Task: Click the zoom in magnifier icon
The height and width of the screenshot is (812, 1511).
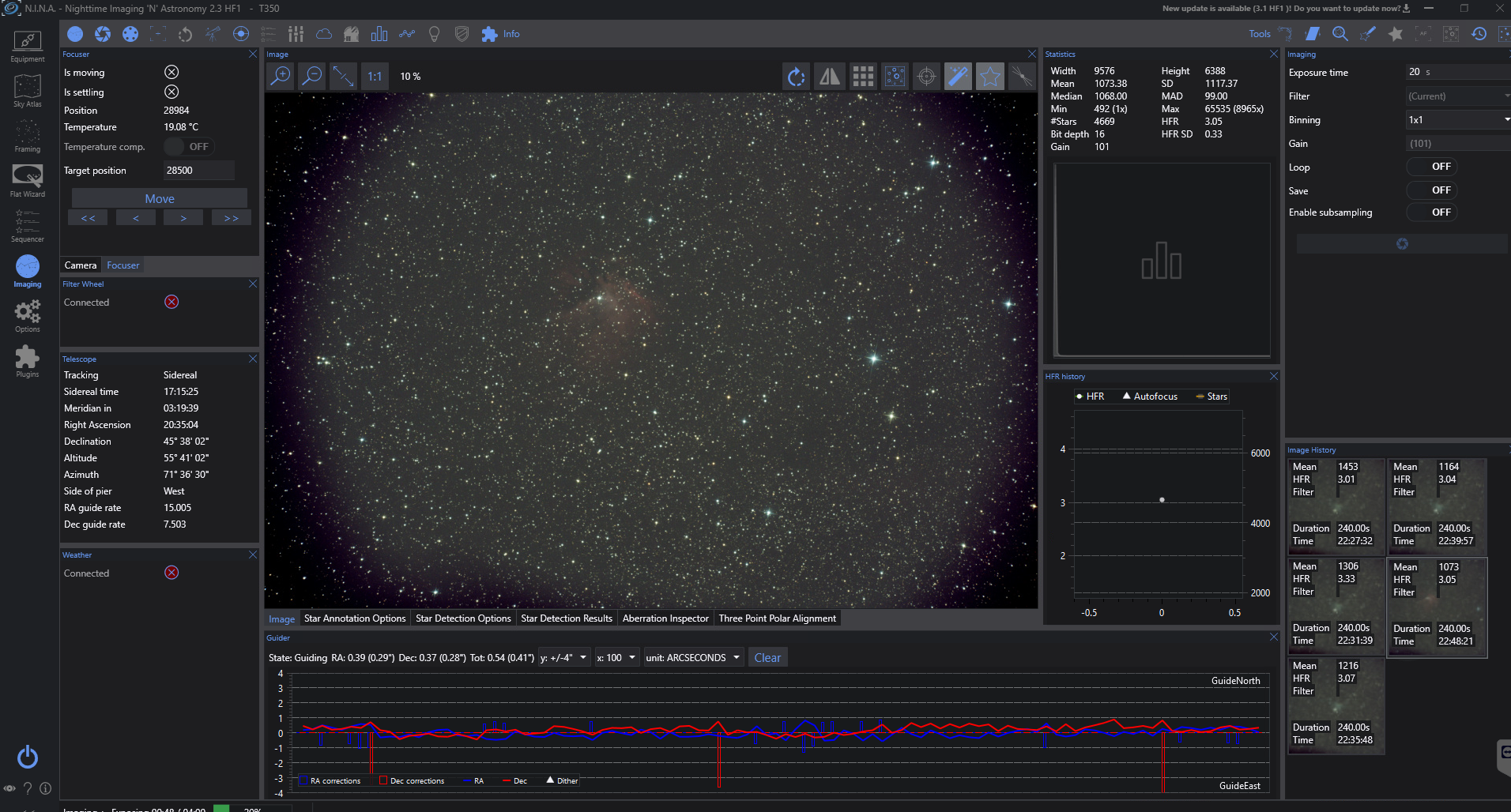Action: [281, 77]
